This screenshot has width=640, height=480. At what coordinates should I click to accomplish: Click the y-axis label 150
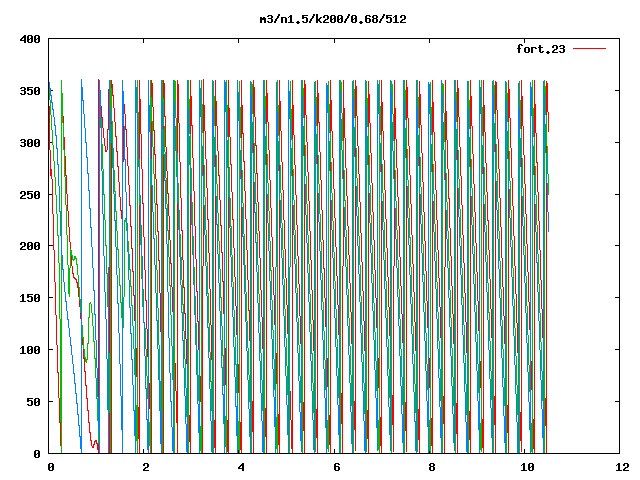click(30, 298)
